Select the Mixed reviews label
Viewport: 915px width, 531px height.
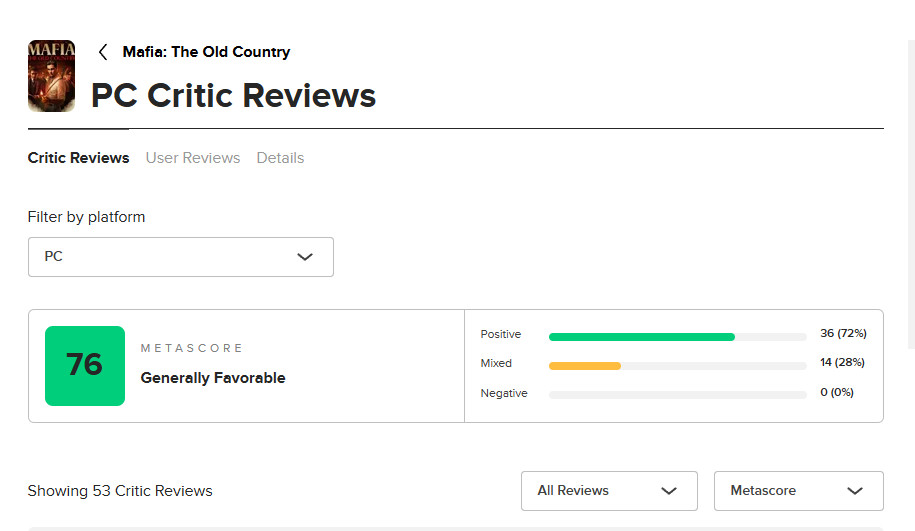pyautogui.click(x=496, y=363)
